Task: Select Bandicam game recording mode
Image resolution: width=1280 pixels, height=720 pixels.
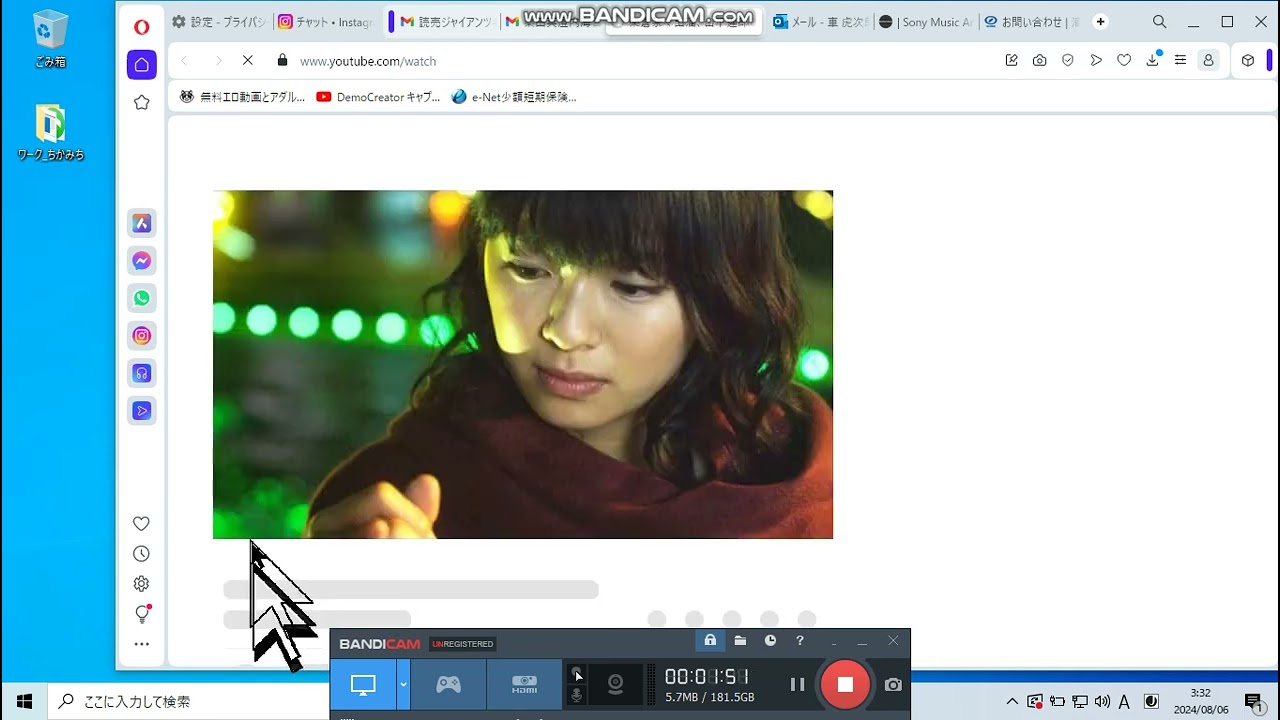Action: tap(448, 684)
